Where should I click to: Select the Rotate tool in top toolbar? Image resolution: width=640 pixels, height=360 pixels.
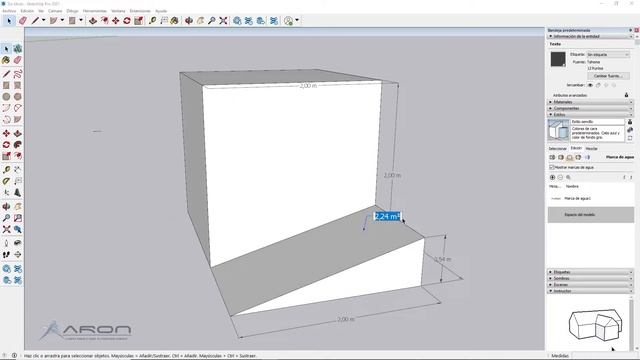click(127, 20)
